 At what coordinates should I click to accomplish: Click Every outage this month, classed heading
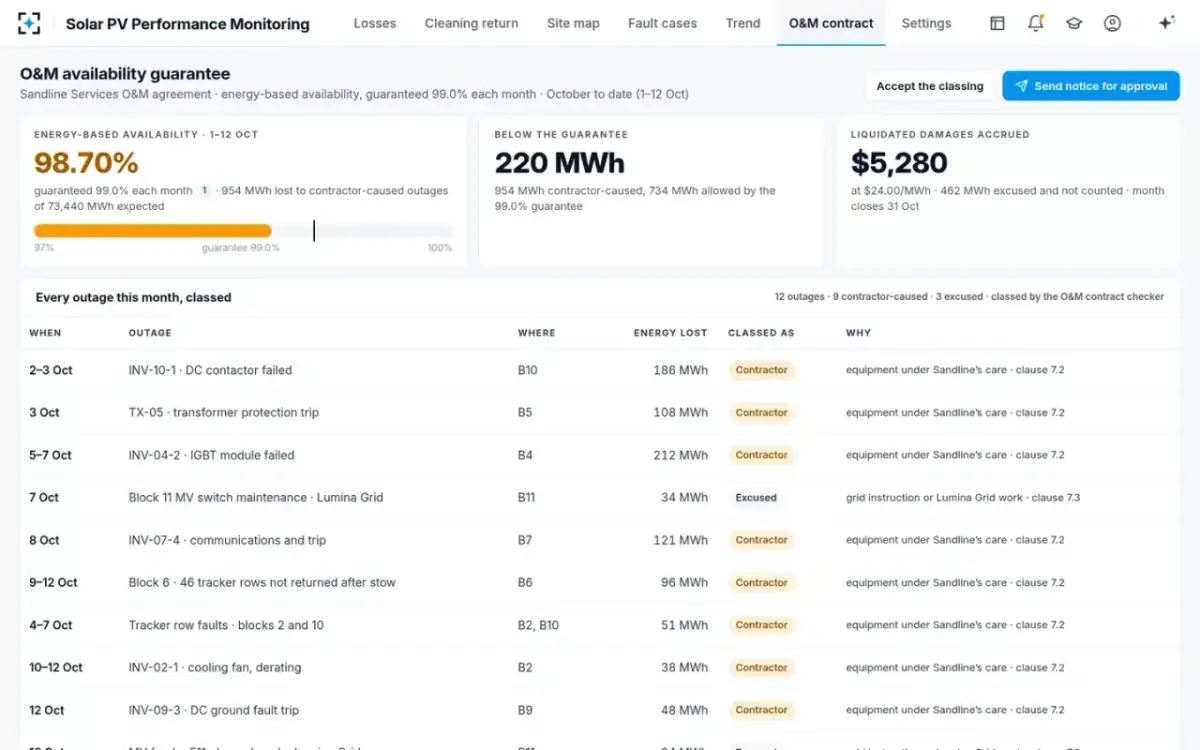(133, 297)
